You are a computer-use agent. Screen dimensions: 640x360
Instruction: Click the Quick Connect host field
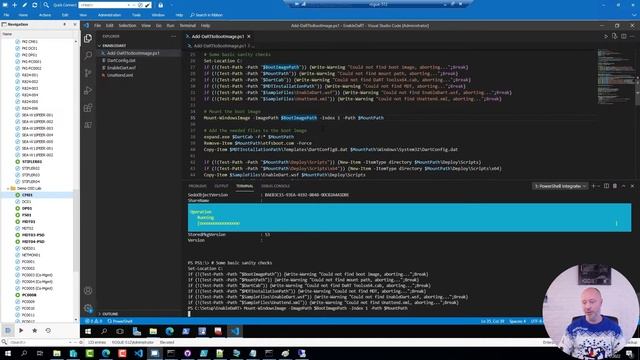103,5
